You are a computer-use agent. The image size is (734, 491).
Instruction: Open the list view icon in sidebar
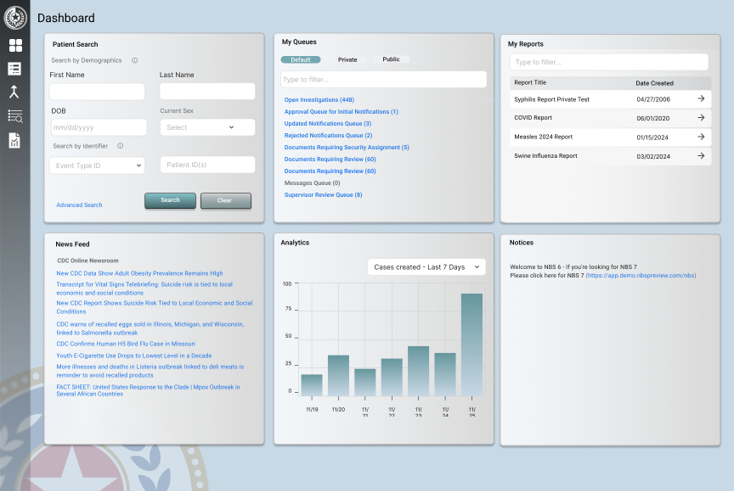click(x=15, y=69)
